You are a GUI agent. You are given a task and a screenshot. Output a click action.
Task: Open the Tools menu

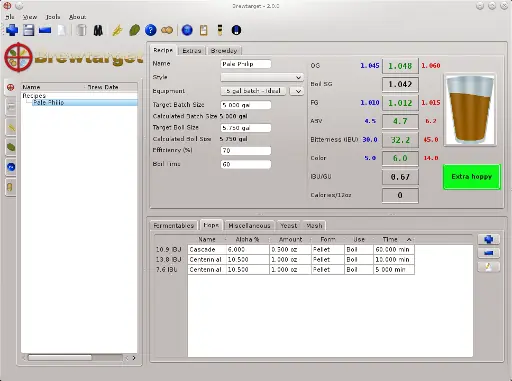click(x=53, y=17)
